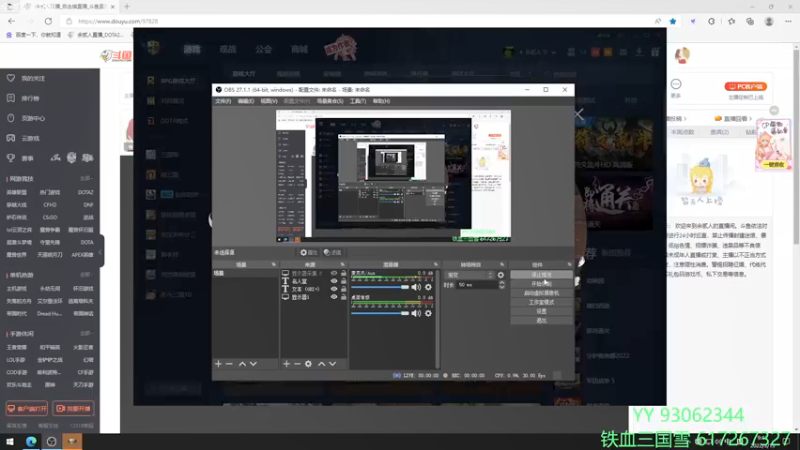Image resolution: width=800 pixels, height=450 pixels.
Task: Click the browser refresh icon
Action: tap(48, 21)
